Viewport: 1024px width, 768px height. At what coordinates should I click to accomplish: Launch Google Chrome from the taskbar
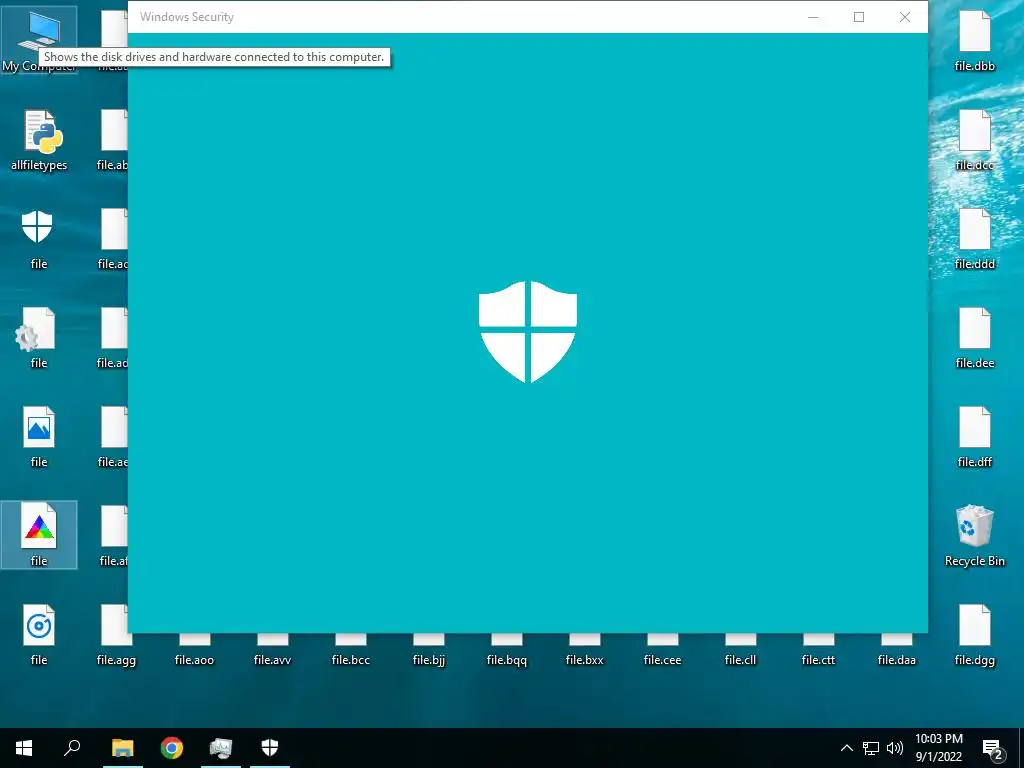click(x=172, y=748)
